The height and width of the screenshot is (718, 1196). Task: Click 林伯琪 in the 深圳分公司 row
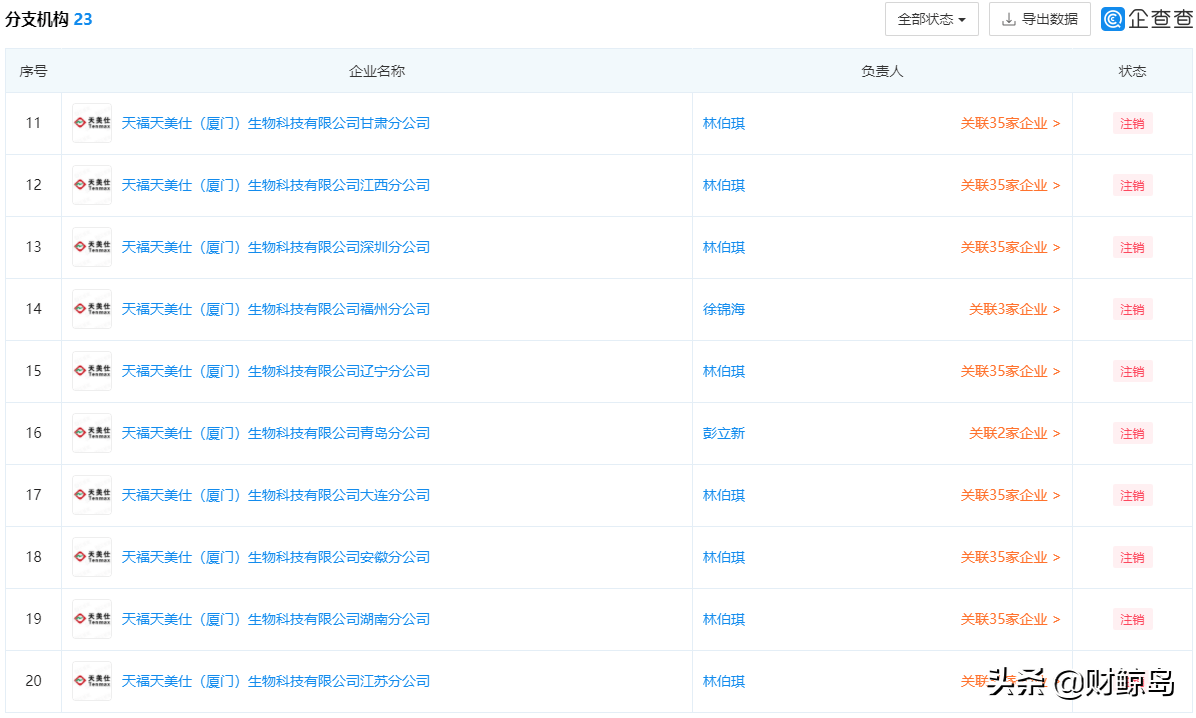723,246
